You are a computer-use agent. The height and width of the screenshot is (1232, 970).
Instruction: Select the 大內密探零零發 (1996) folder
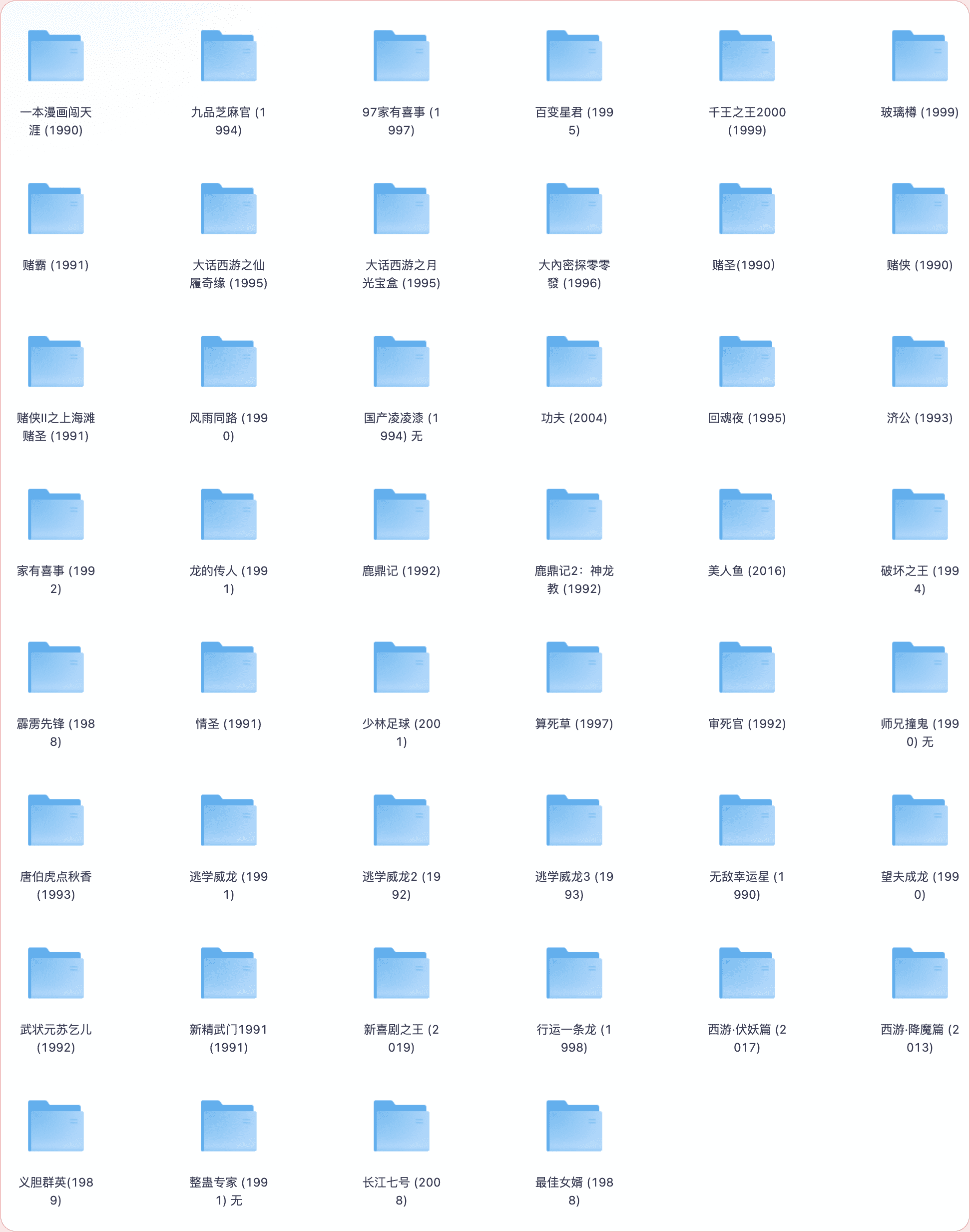coord(574,208)
